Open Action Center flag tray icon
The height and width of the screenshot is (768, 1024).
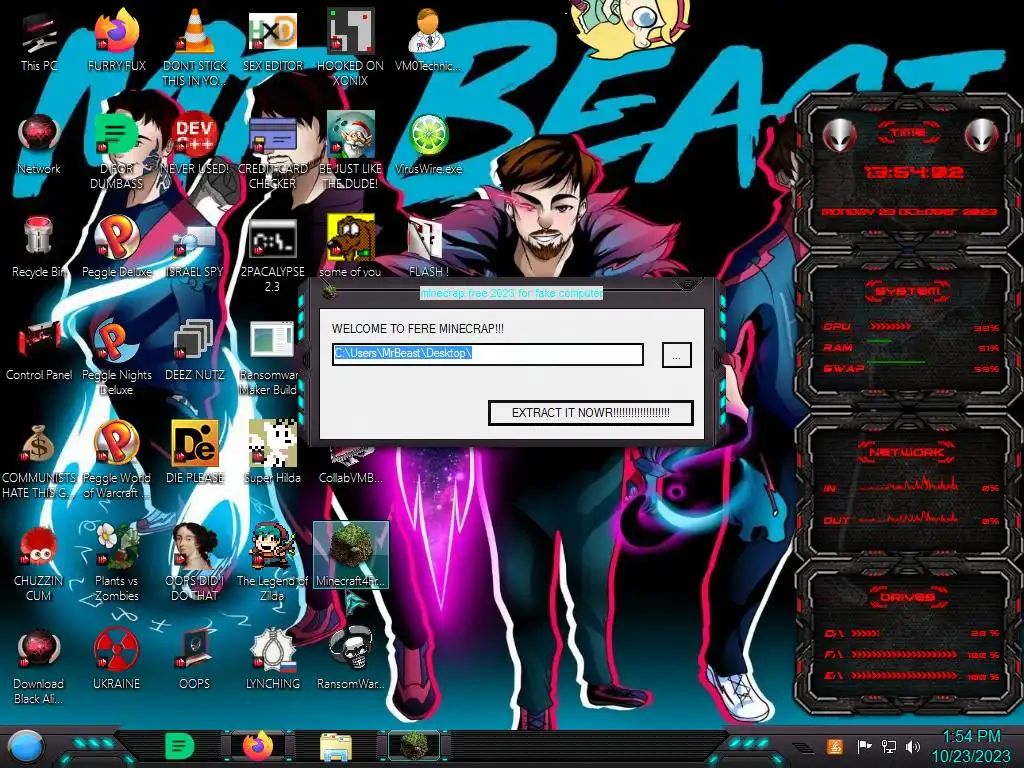[864, 746]
